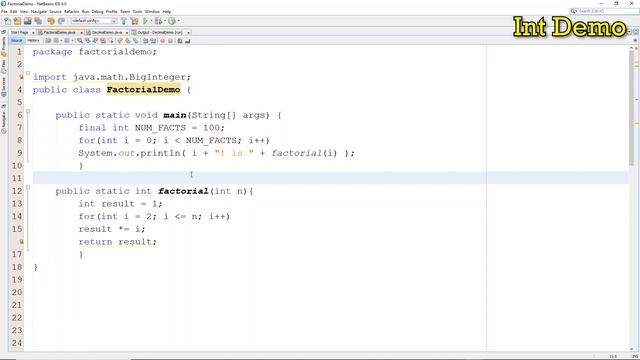The image size is (640, 360).
Task: Click the Save All toolbar icon
Action: pyautogui.click(x=38, y=21)
